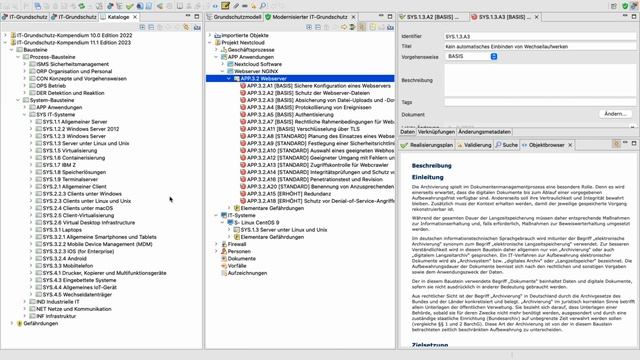This screenshot has width=640, height=360.
Task: Select APP.3.2.A15 [ERHÖHT] Redundanz
Action: click(289, 194)
